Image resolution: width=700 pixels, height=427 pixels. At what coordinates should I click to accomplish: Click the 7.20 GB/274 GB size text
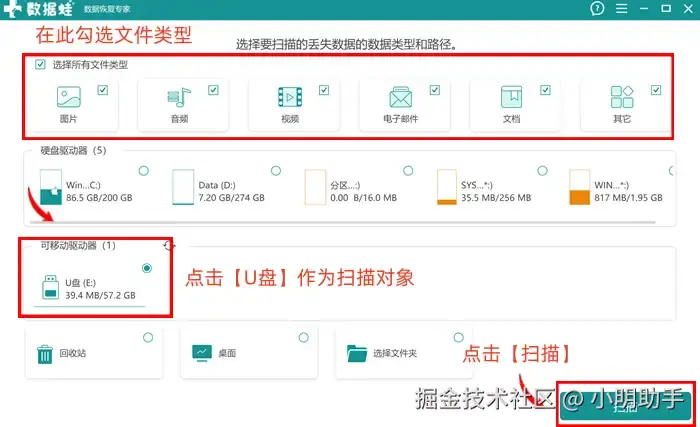[231, 197]
